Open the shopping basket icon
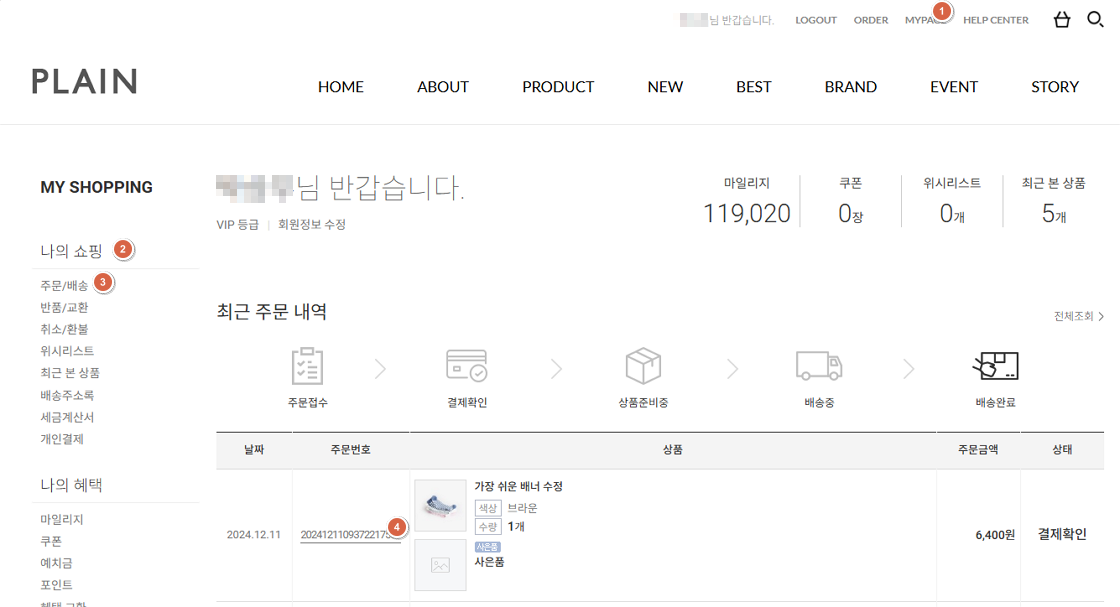 click(1062, 19)
